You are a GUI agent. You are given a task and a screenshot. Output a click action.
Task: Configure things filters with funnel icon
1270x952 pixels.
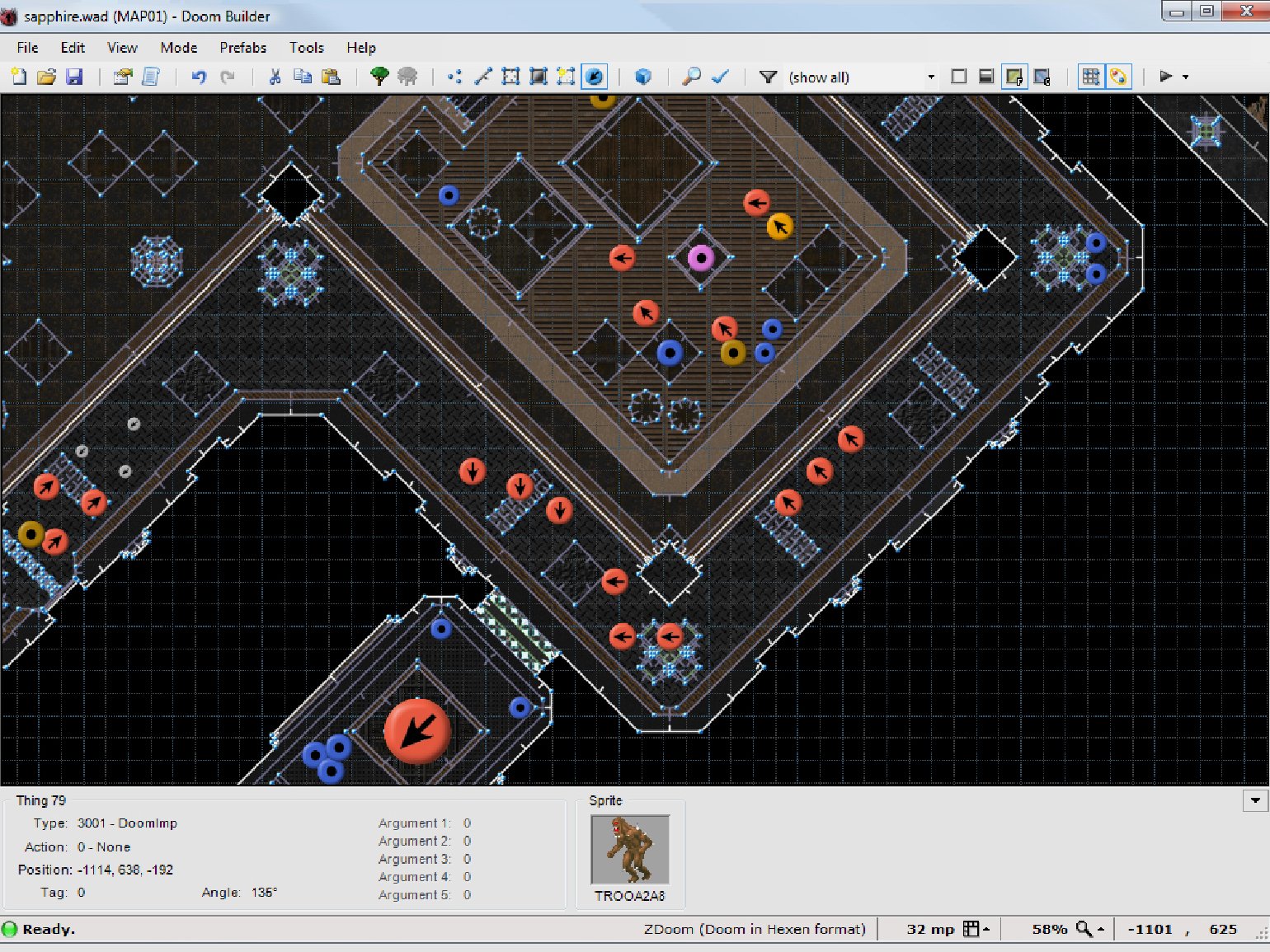(x=768, y=77)
